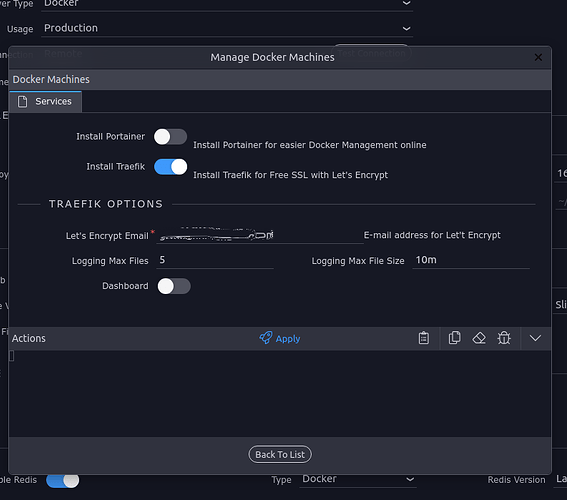567x500 pixels.
Task: Edit the Let's Encrypt Email field
Action: click(x=260, y=235)
